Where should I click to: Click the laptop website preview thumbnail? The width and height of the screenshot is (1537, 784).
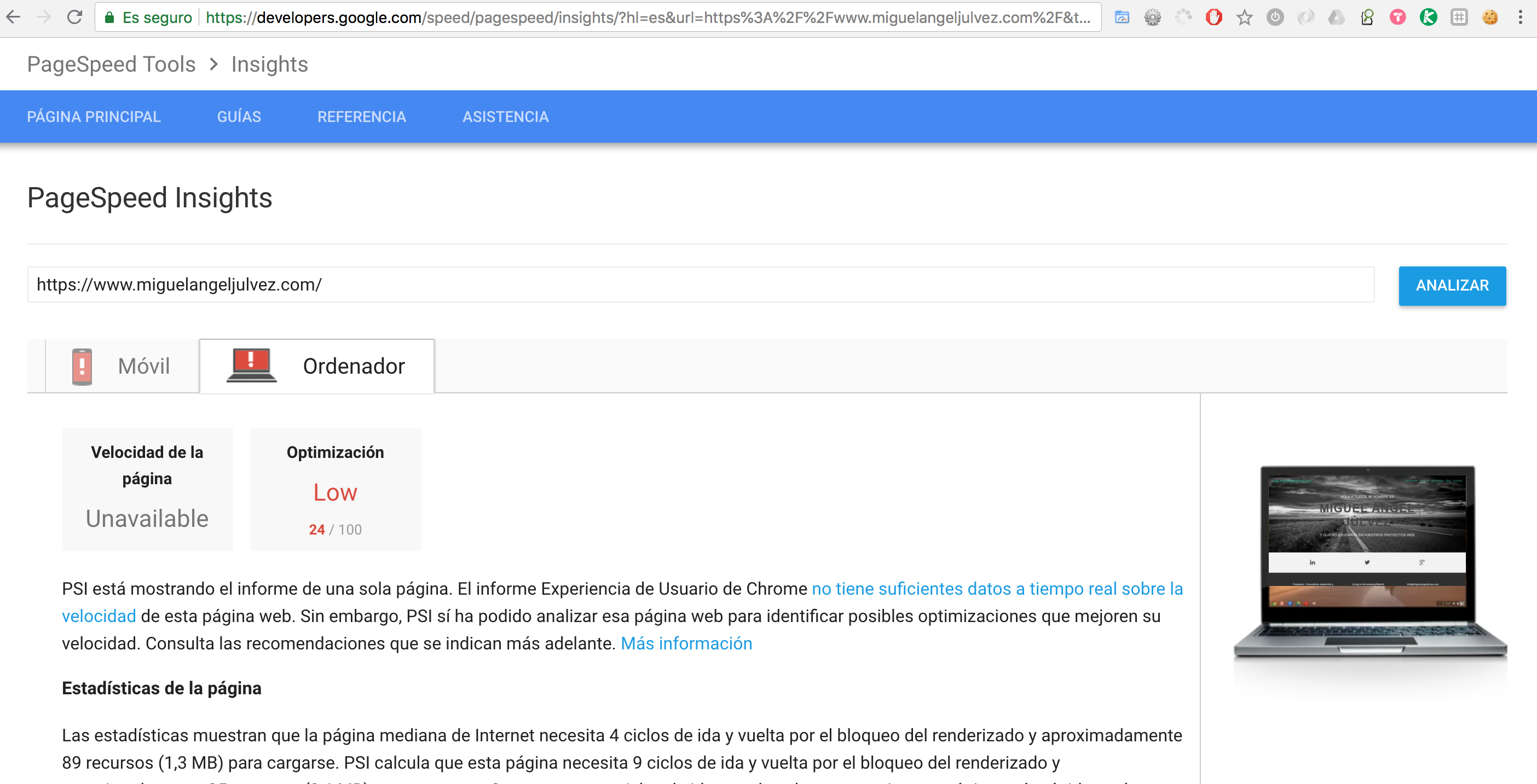coord(1370,564)
